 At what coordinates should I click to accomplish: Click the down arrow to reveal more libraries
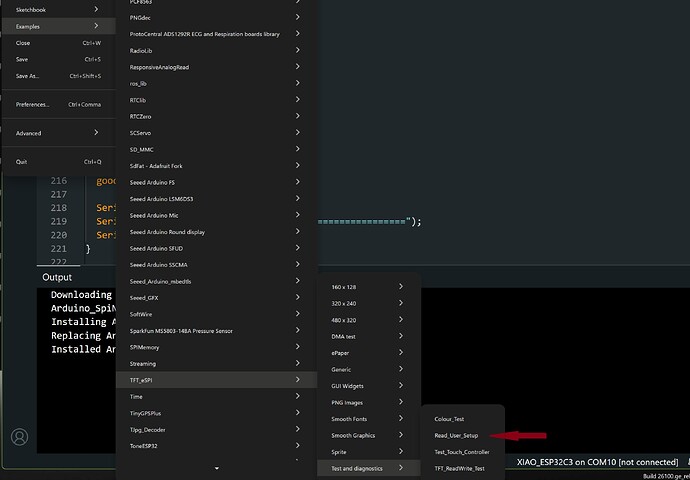pos(217,469)
